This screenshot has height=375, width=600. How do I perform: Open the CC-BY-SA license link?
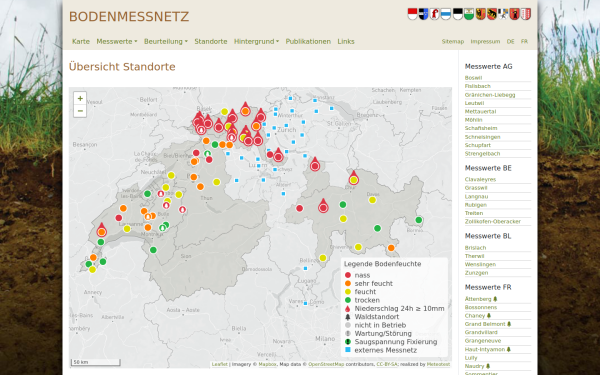click(387, 364)
